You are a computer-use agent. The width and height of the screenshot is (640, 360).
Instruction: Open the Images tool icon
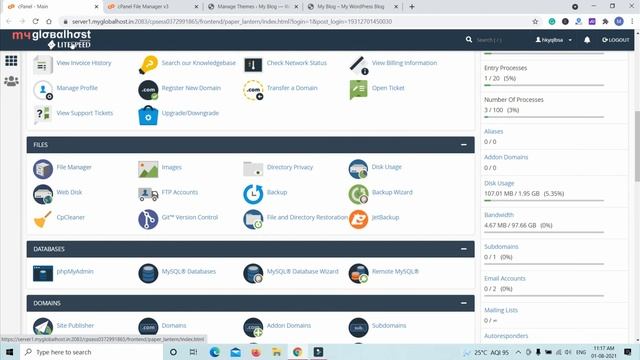coord(148,169)
